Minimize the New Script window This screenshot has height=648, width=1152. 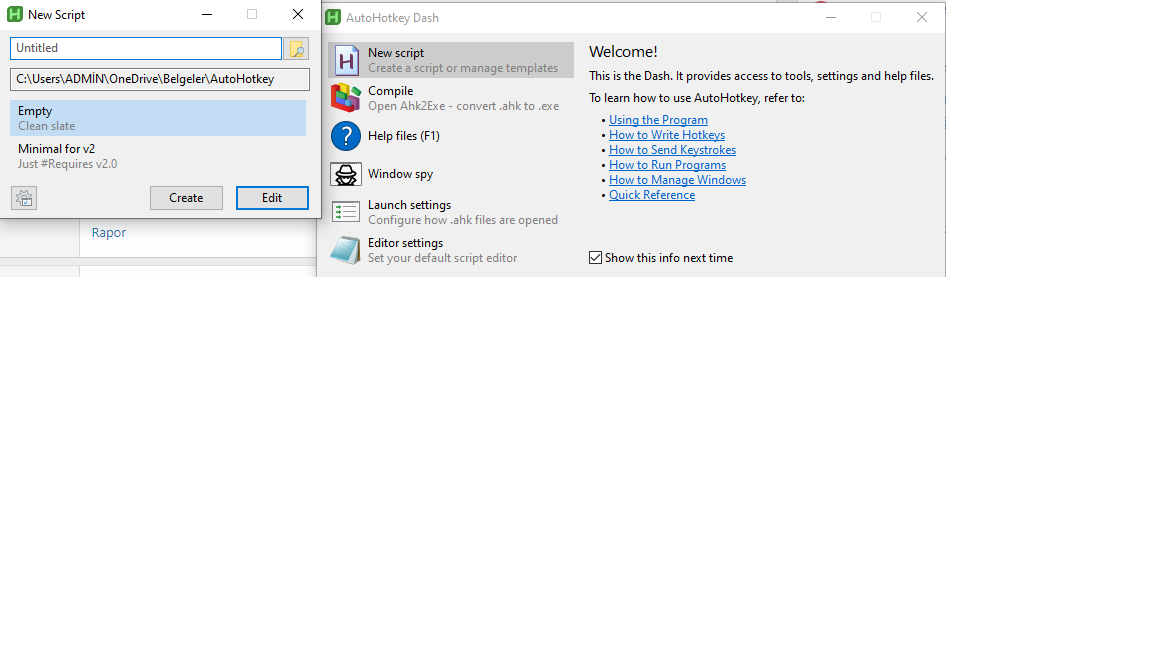pos(207,14)
